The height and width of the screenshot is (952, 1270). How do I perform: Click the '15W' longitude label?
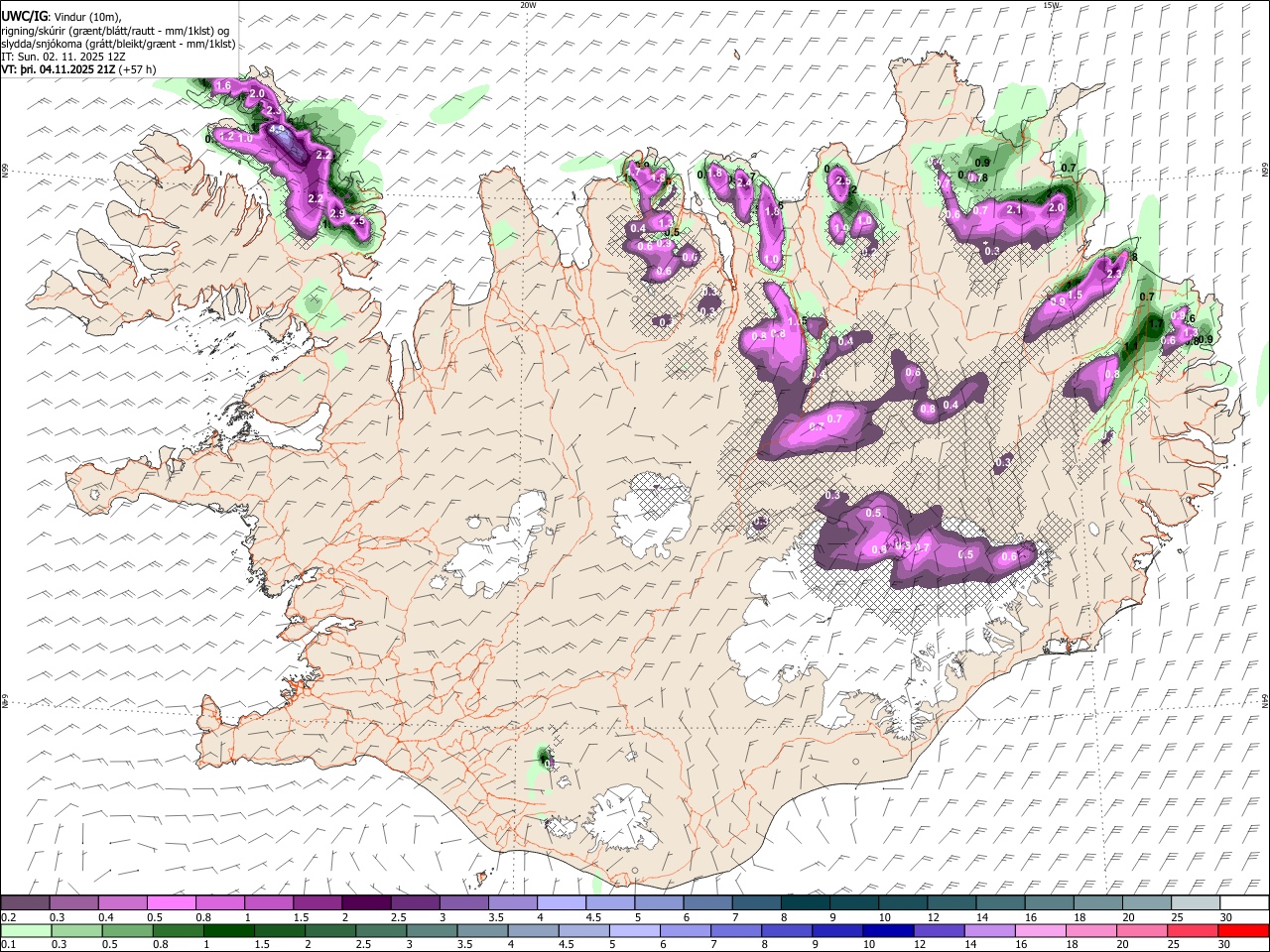coord(1051,5)
